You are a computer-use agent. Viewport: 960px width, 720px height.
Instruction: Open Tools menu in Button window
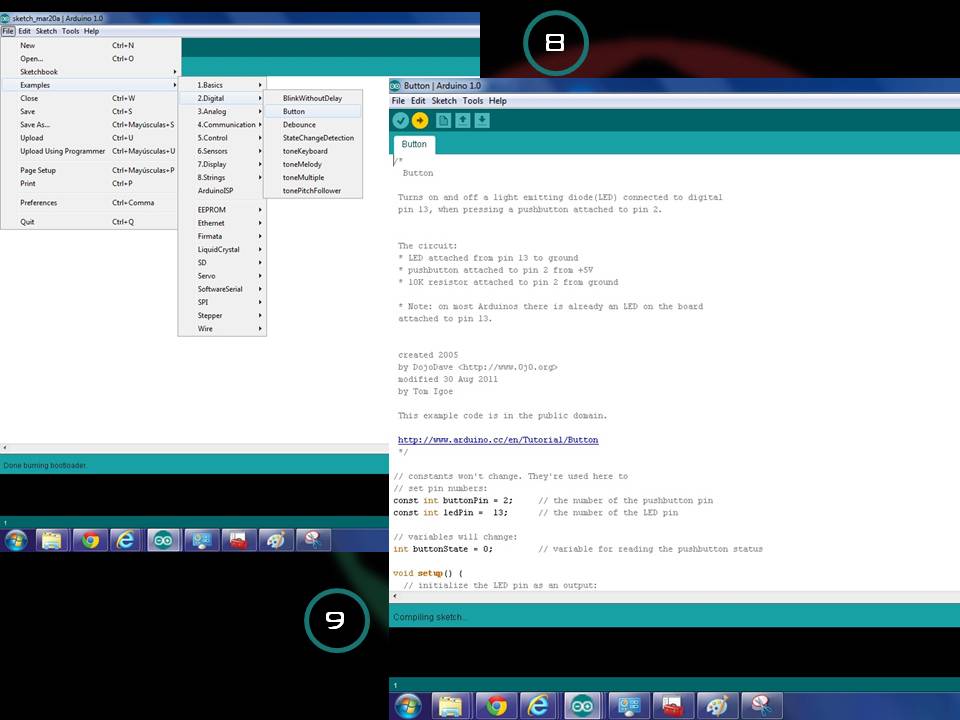tap(473, 101)
